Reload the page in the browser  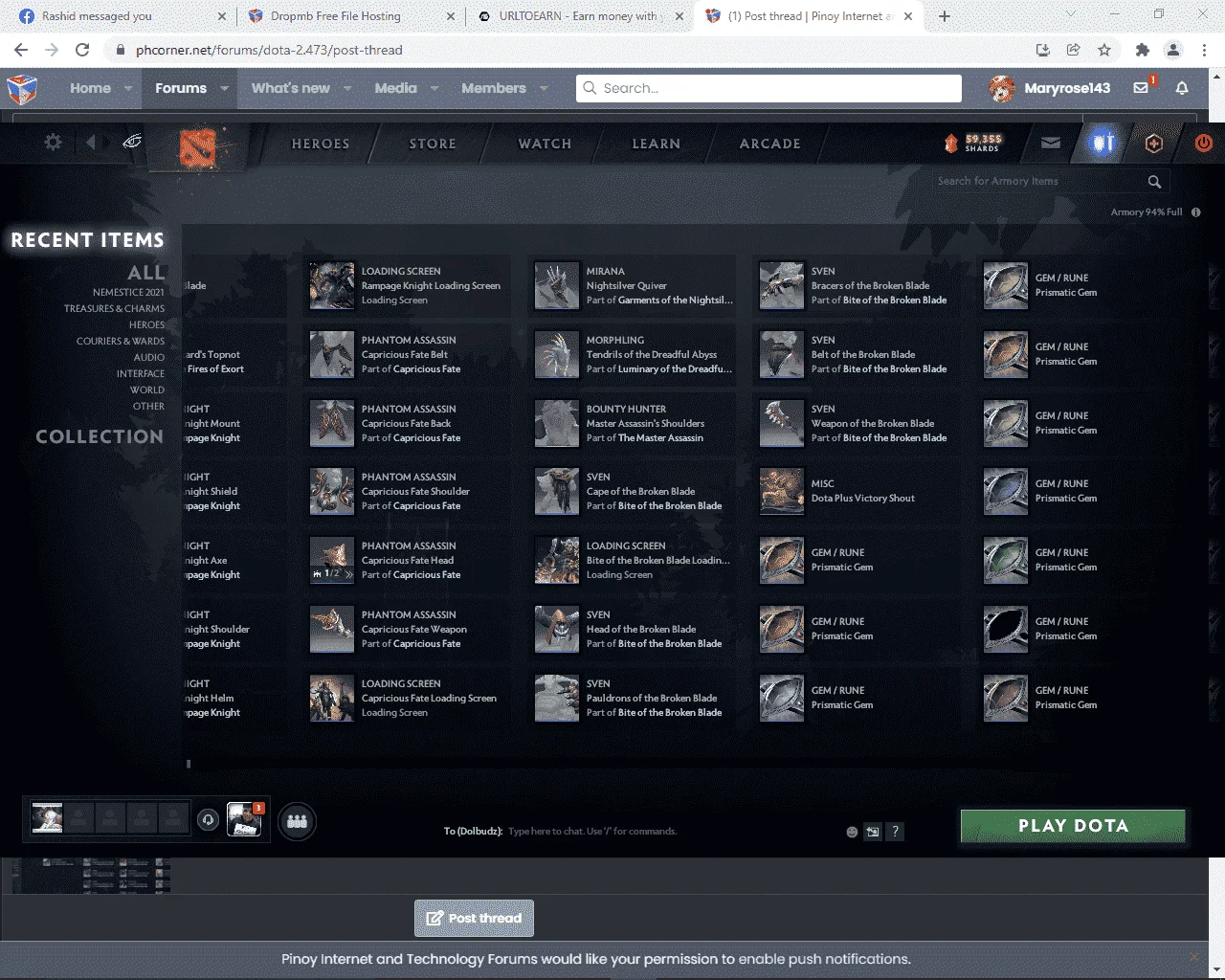pyautogui.click(x=82, y=50)
